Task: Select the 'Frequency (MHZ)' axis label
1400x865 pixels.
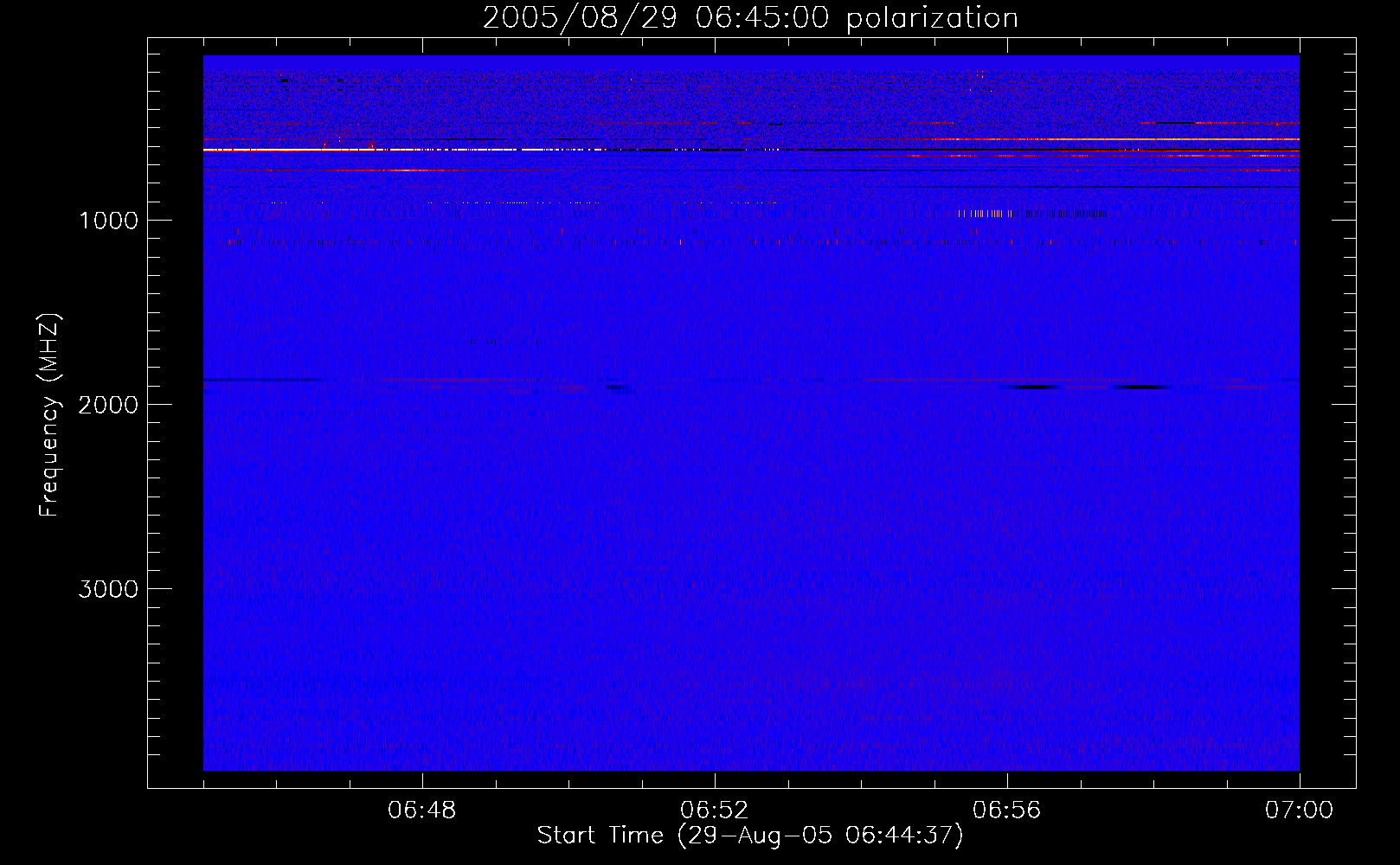Action: 49,415
